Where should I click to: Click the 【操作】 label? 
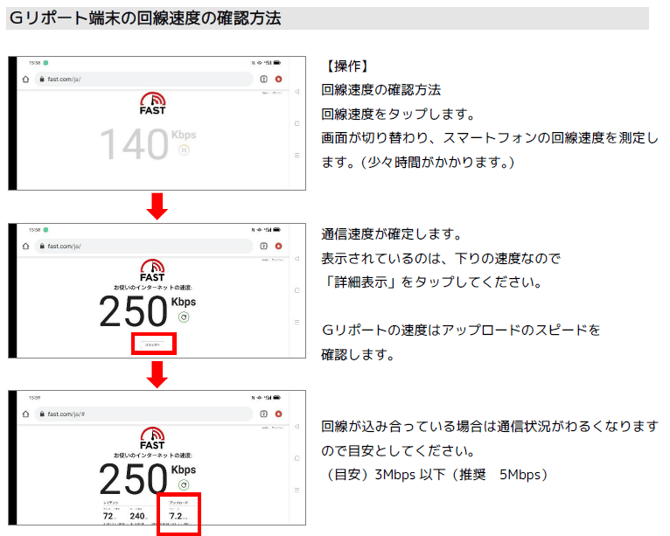coord(346,66)
